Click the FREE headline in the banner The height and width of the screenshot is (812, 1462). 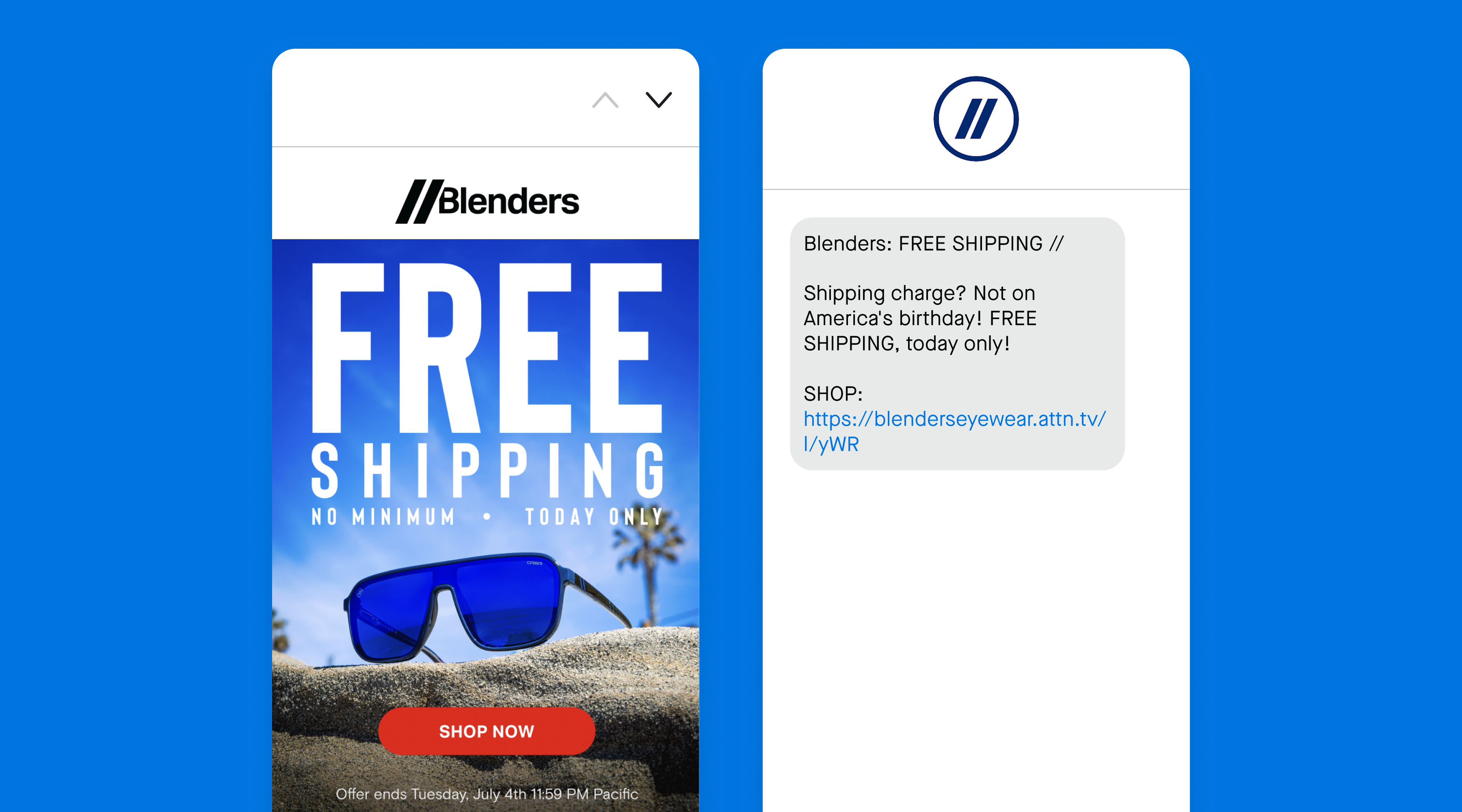tap(487, 348)
